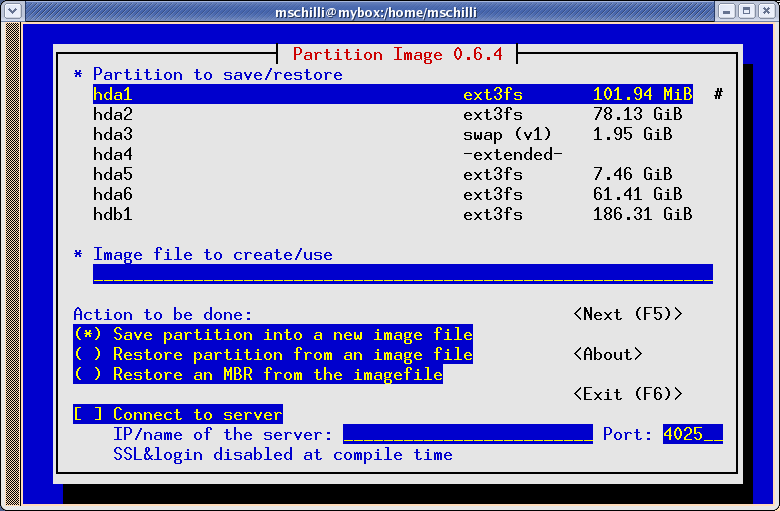This screenshot has width=780, height=511.
Task: Maximize the terminal window
Action: 747,11
